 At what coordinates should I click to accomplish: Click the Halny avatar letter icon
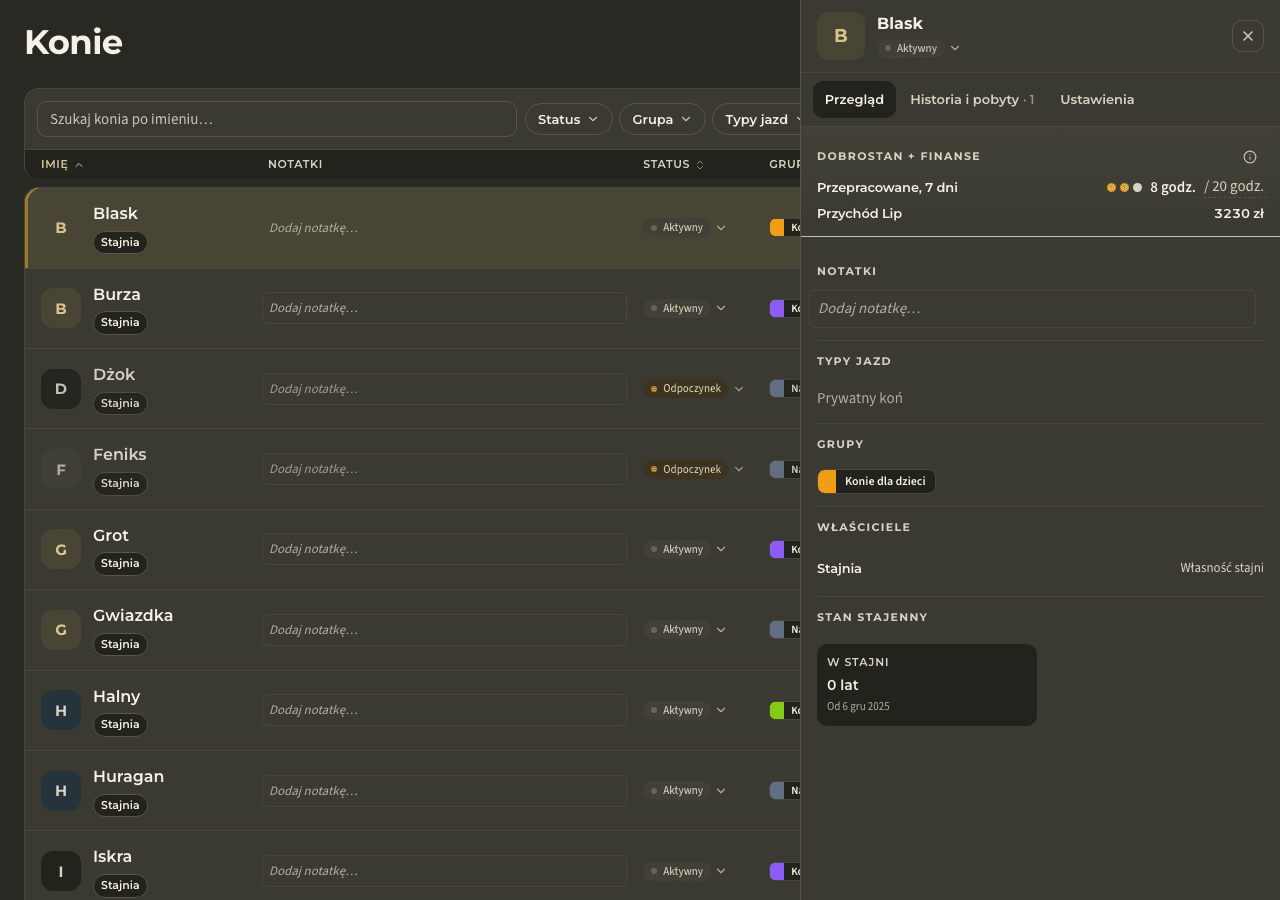[61, 710]
